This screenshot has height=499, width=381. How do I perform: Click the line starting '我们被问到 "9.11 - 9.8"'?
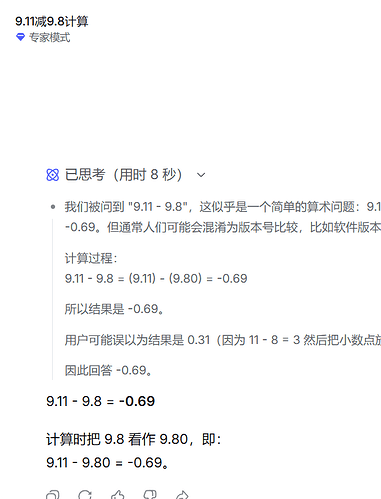click(223, 207)
